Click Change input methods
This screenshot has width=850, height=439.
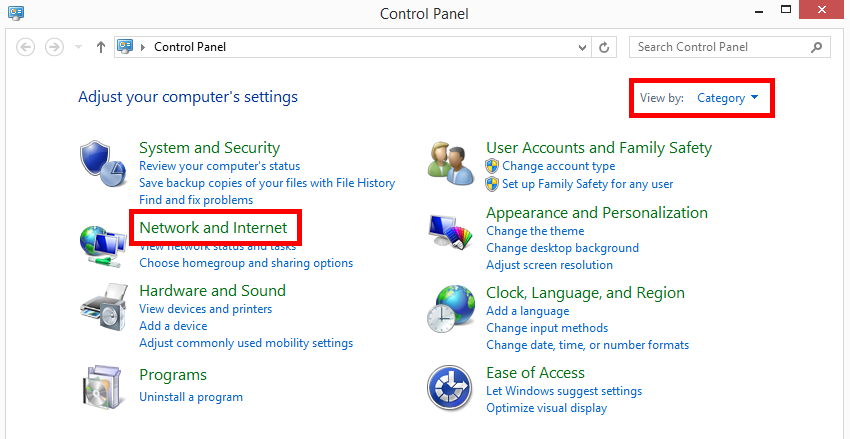tap(547, 328)
